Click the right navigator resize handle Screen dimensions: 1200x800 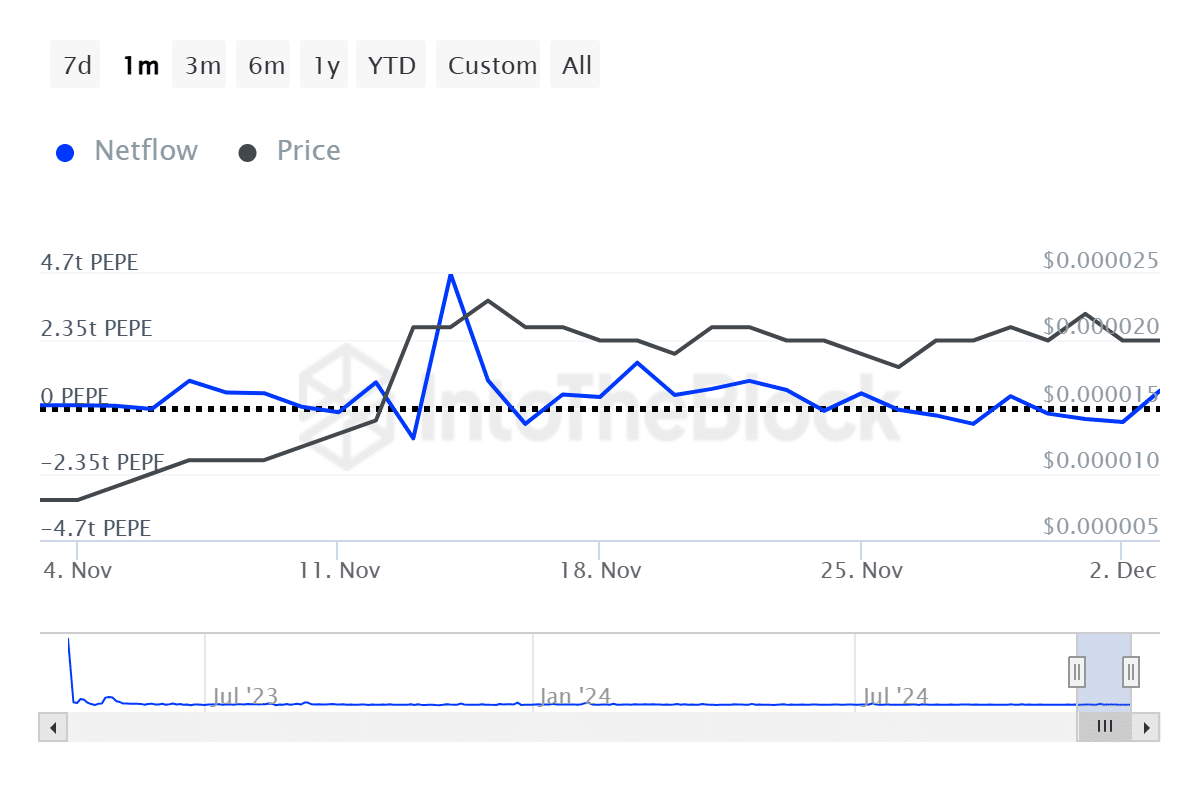1129,672
